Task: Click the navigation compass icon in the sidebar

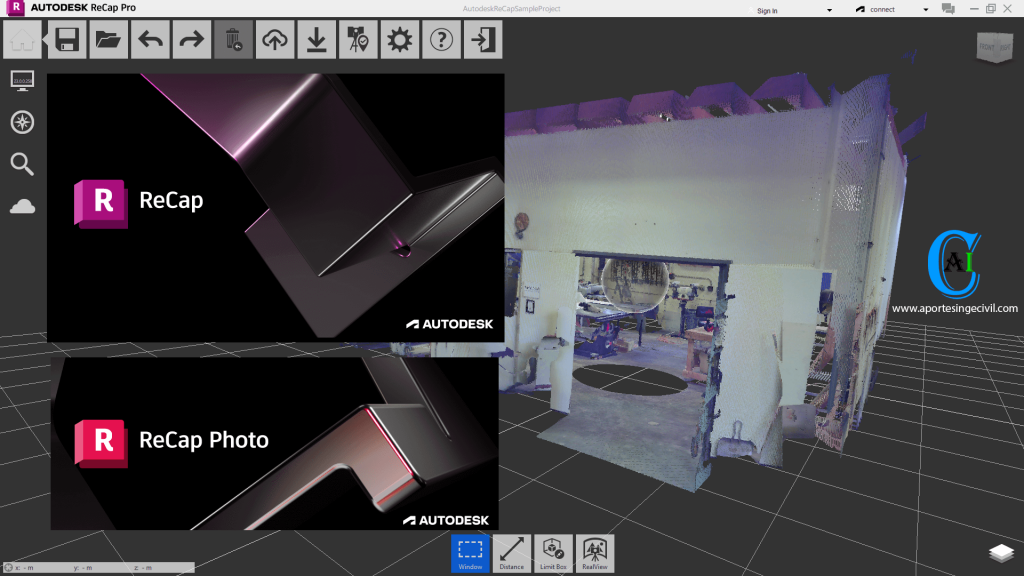Action: click(x=22, y=122)
